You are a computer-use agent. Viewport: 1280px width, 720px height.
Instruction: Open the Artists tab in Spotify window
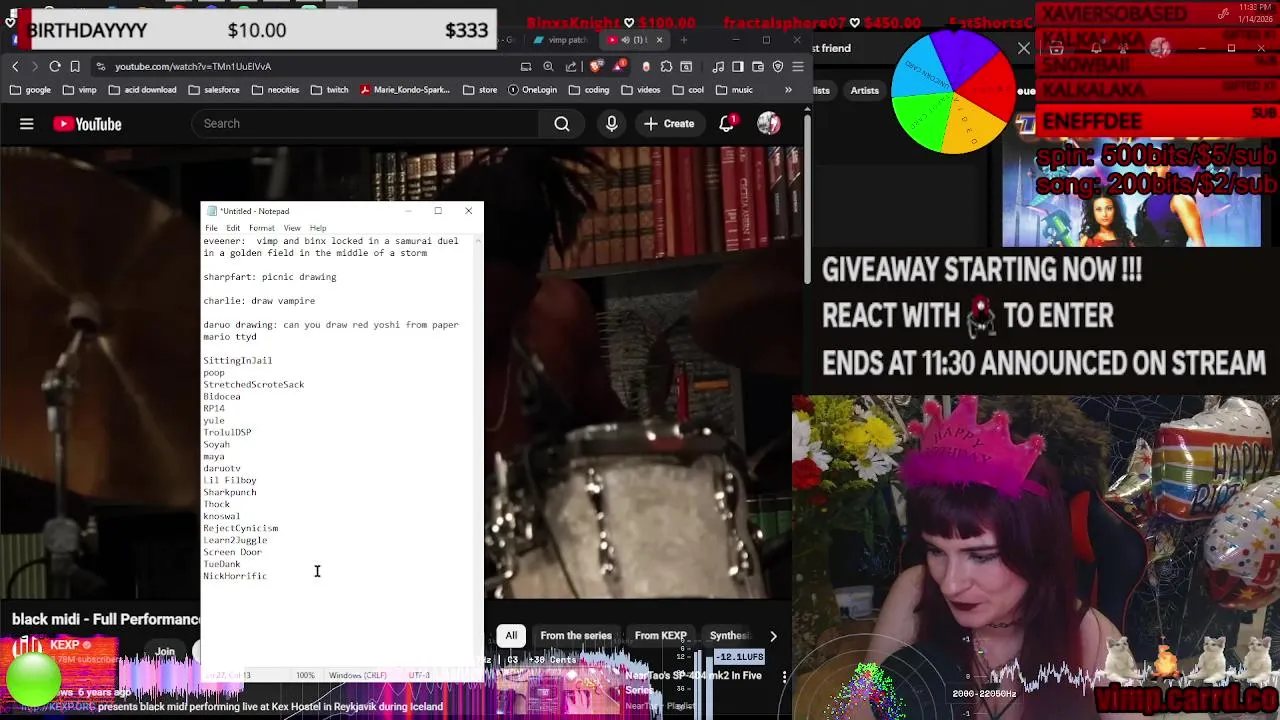tap(865, 90)
